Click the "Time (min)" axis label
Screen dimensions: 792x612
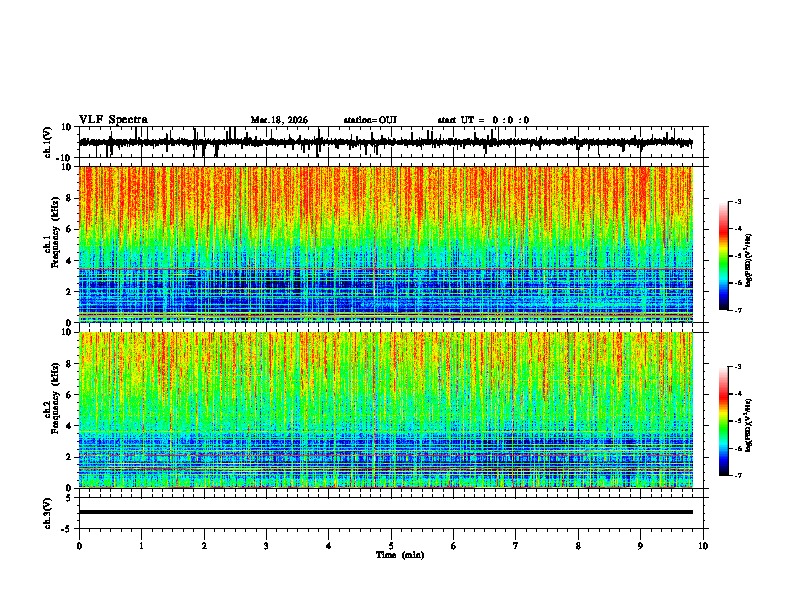(x=400, y=555)
